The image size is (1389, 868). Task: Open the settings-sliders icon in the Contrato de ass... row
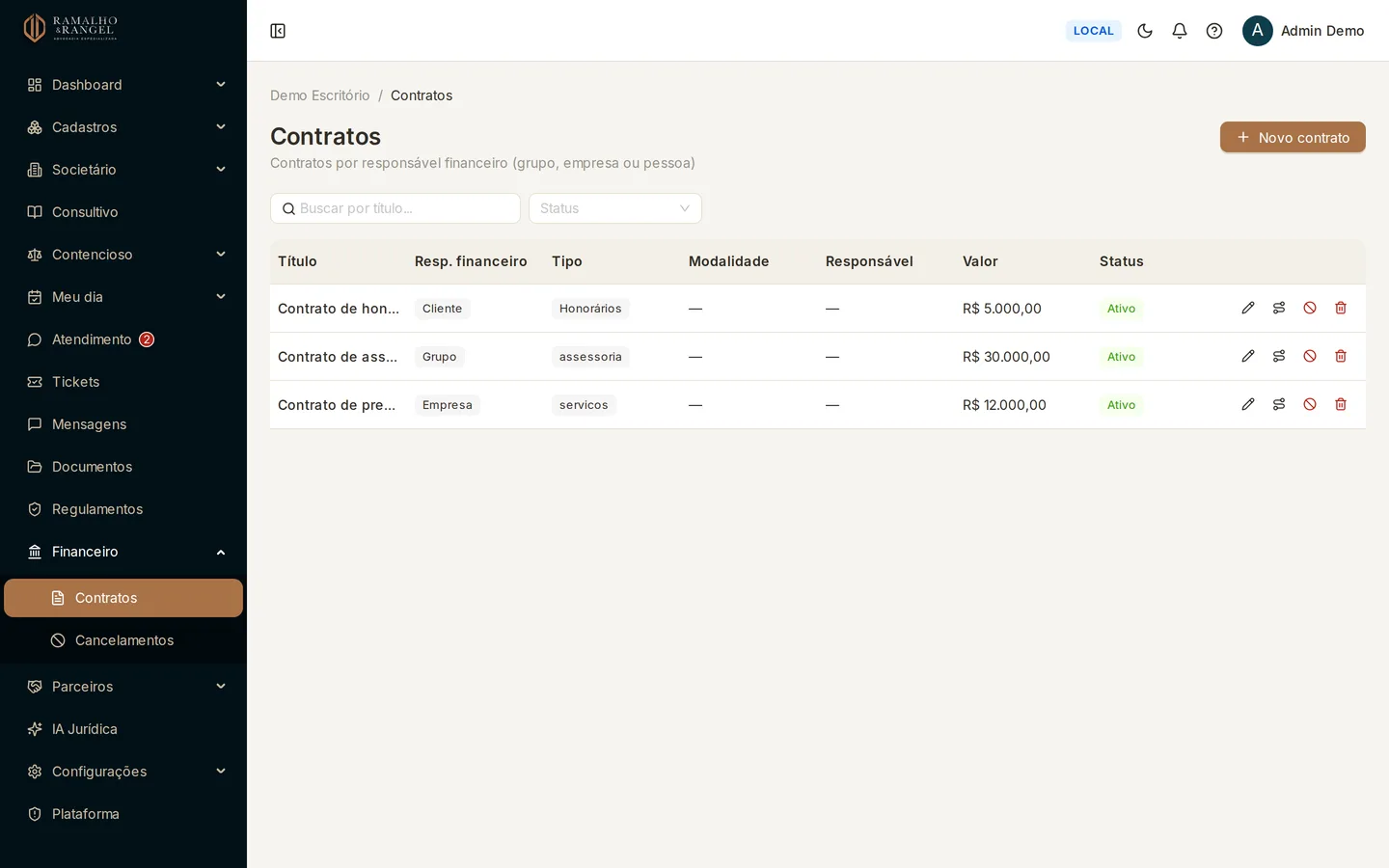click(x=1279, y=356)
